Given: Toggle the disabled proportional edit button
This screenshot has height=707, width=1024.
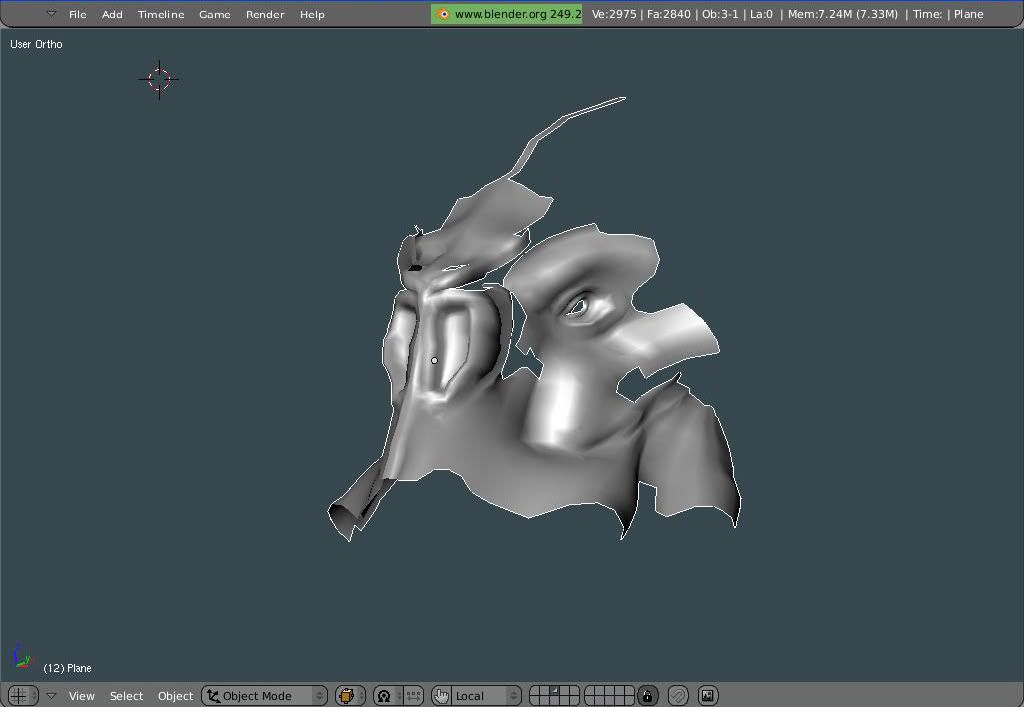Looking at the screenshot, I should 678,696.
